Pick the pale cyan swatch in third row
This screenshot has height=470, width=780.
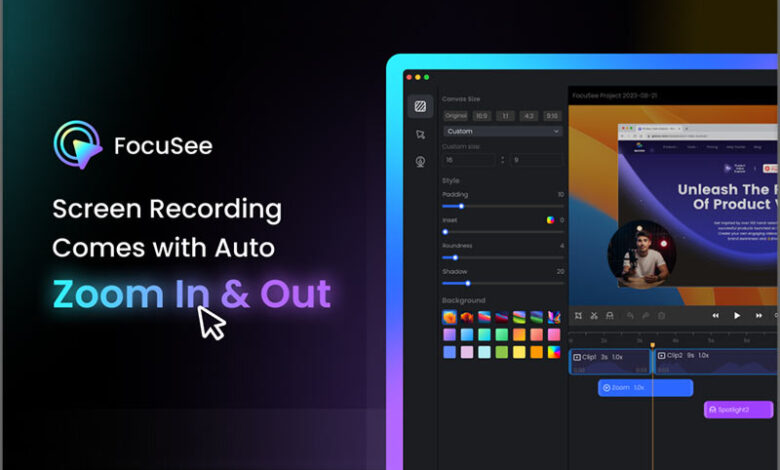point(484,352)
